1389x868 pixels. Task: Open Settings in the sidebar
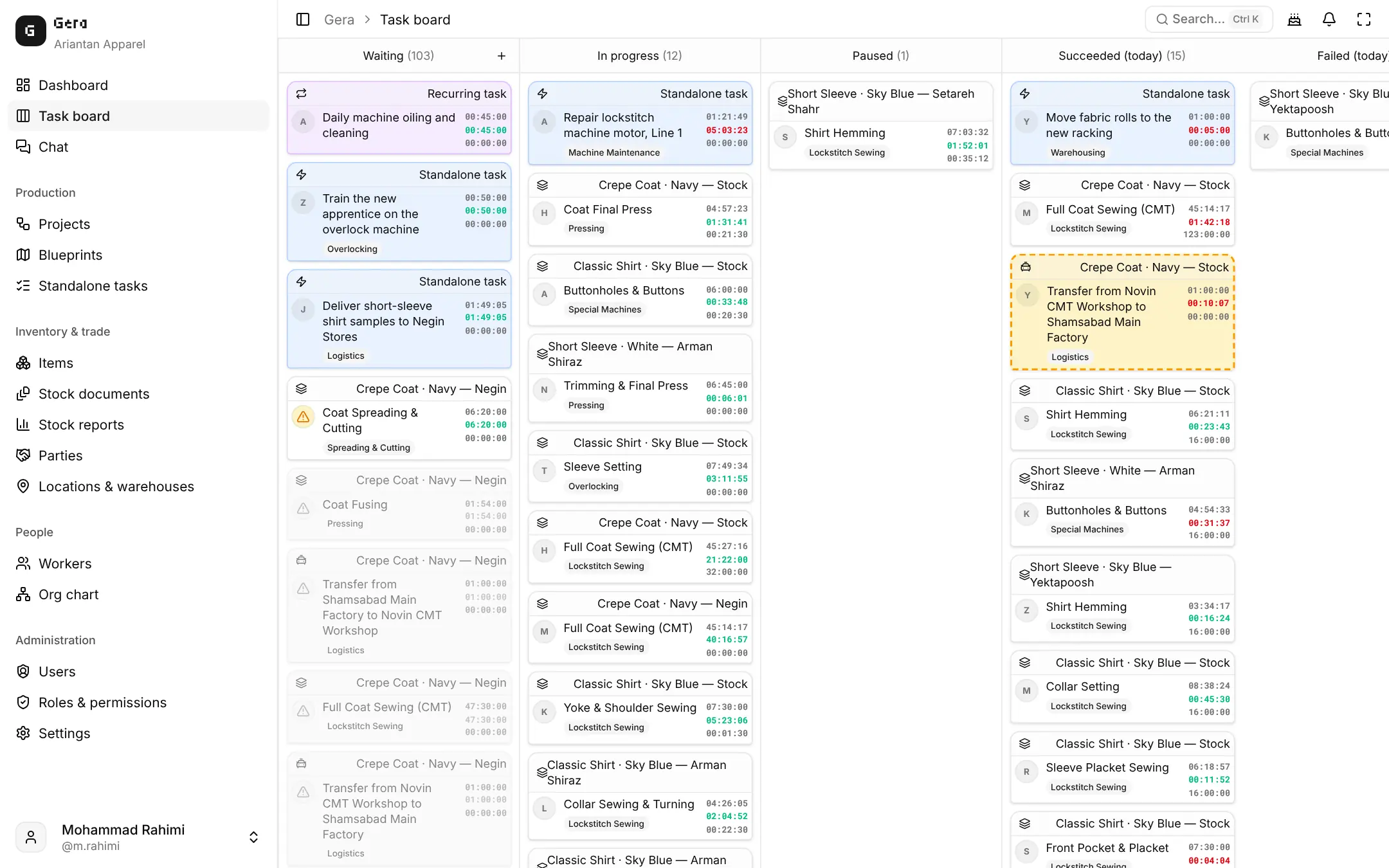[x=139, y=733]
